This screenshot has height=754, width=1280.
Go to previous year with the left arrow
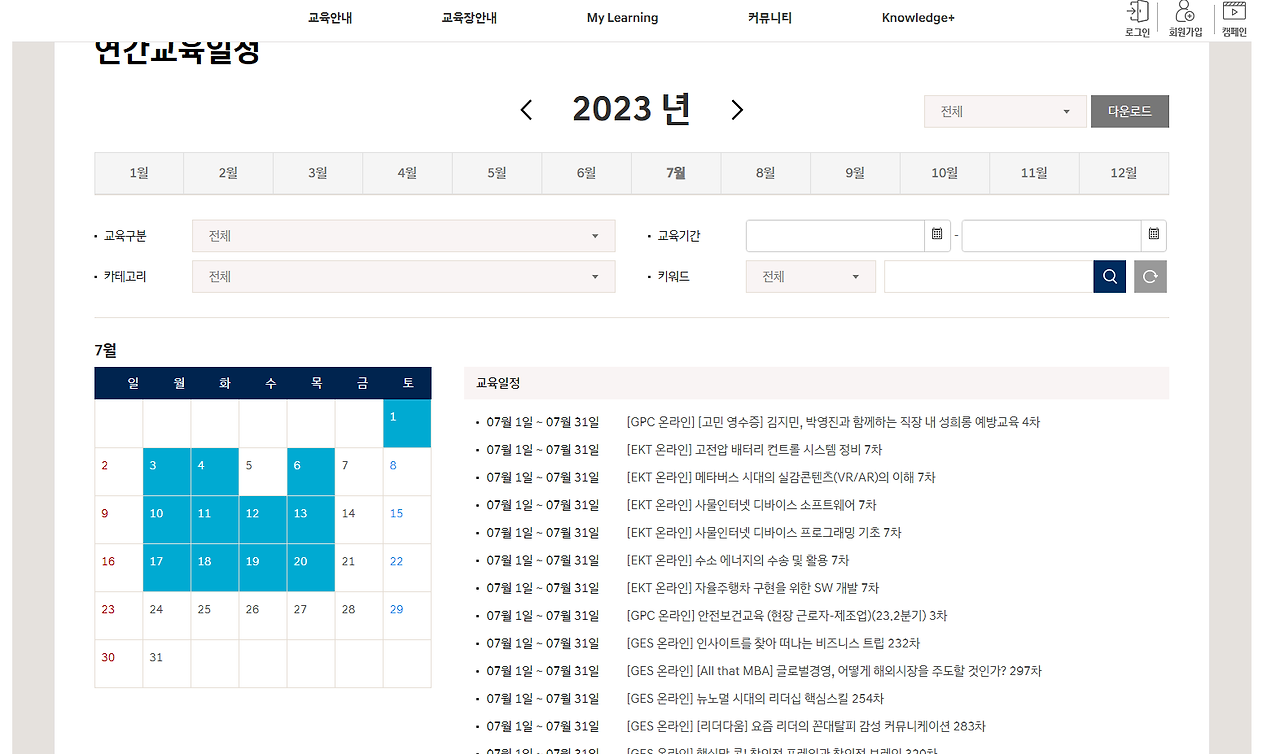pos(526,110)
